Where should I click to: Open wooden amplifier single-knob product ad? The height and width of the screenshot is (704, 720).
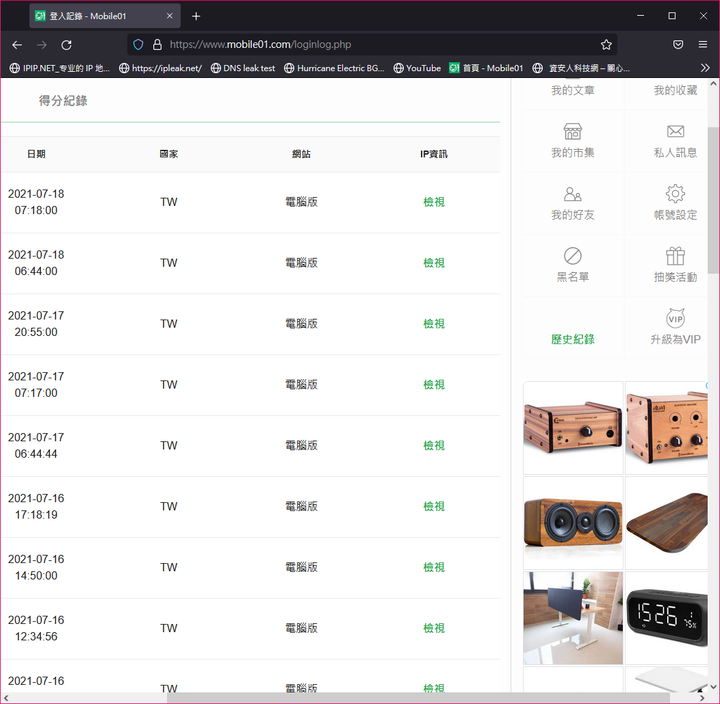click(573, 428)
